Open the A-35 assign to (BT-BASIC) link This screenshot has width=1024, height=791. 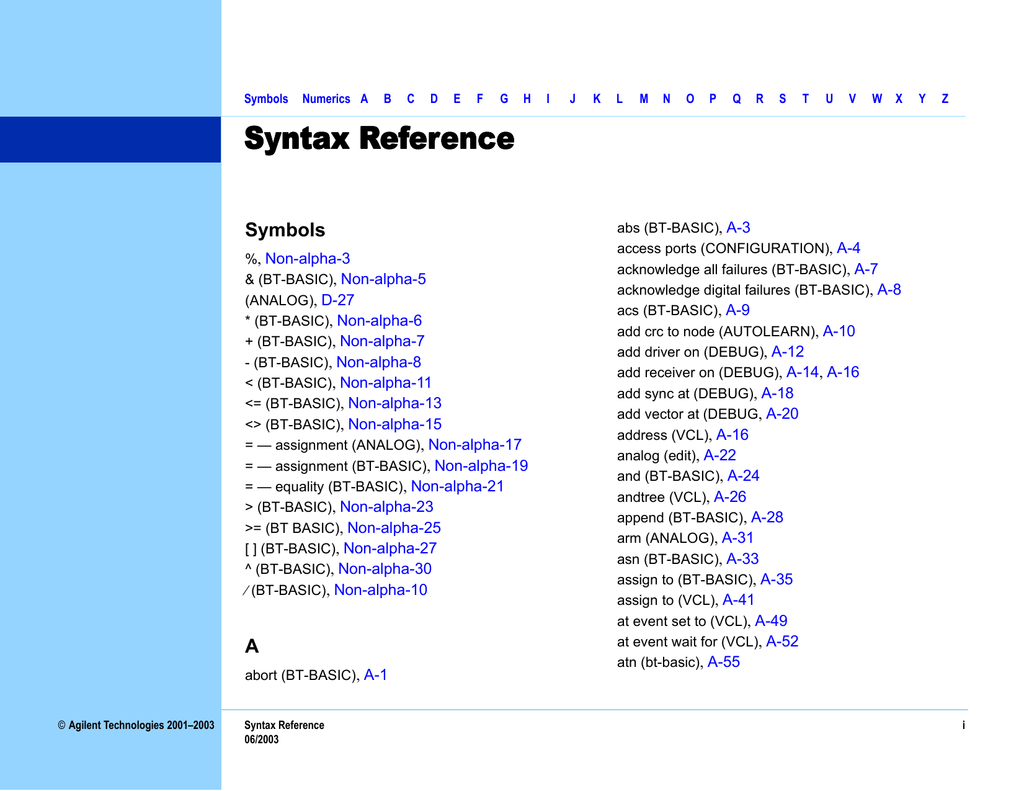777,579
